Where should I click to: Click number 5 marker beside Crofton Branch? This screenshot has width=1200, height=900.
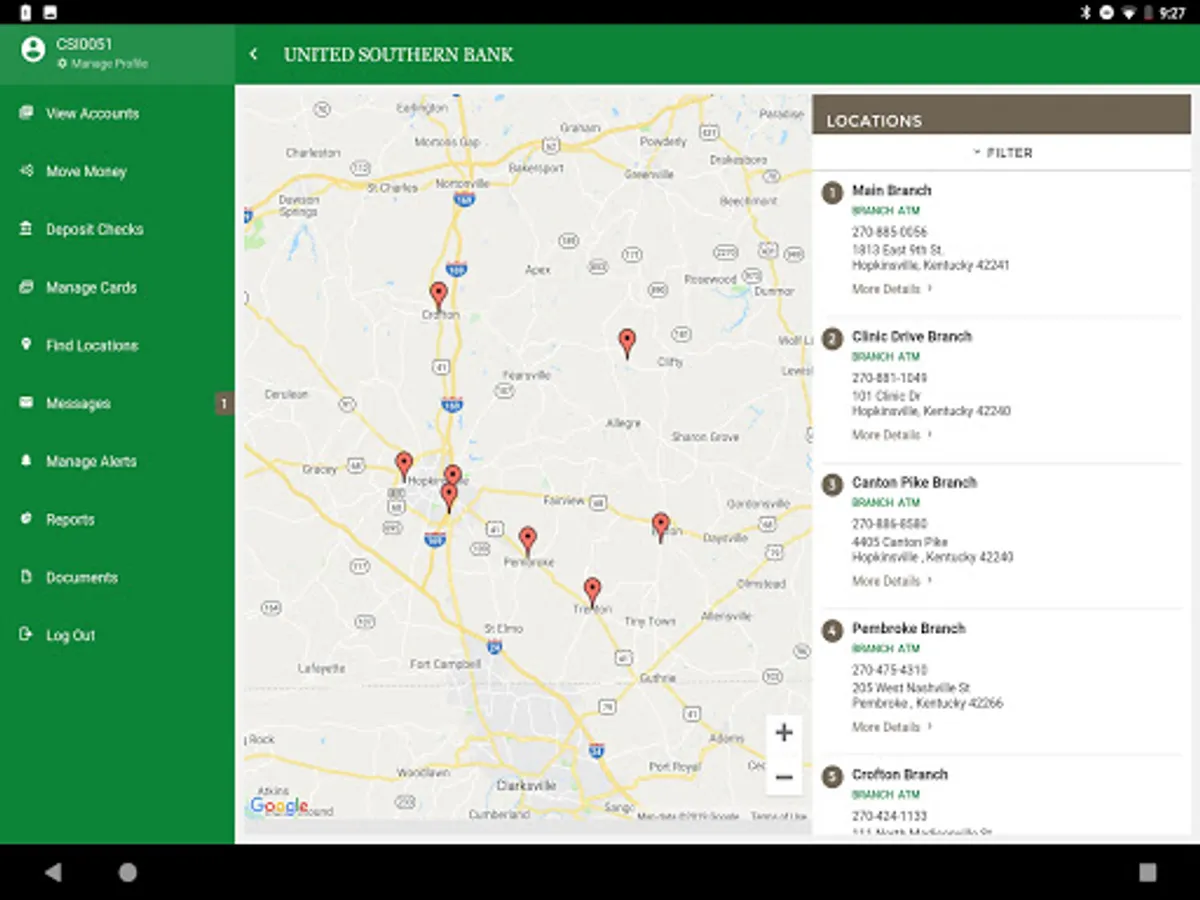coord(832,776)
